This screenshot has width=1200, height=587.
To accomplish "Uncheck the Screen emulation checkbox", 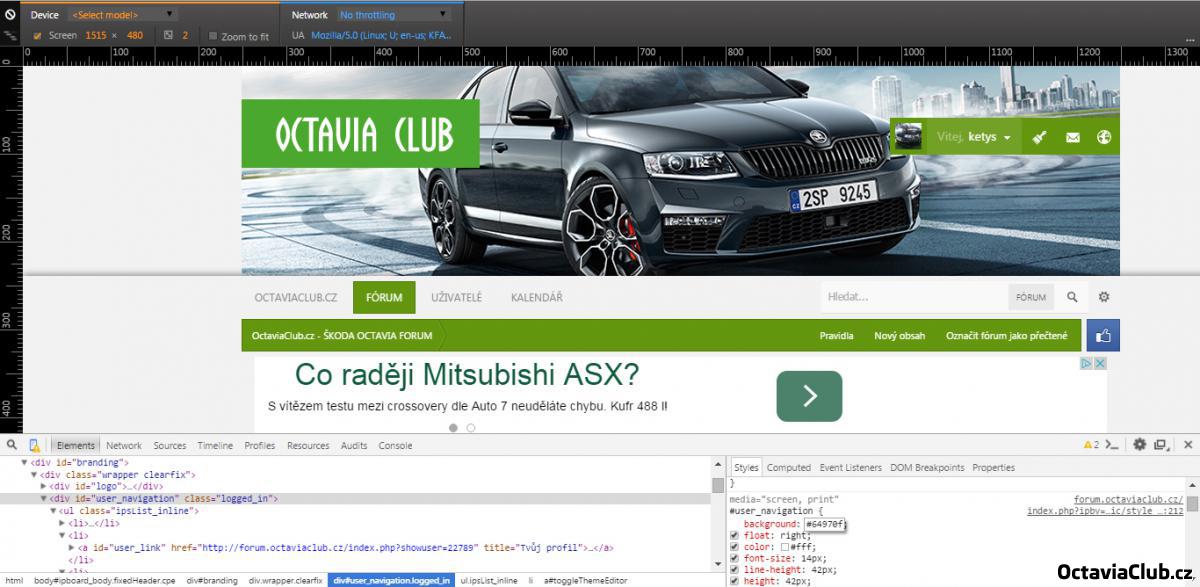I will tap(37, 36).
